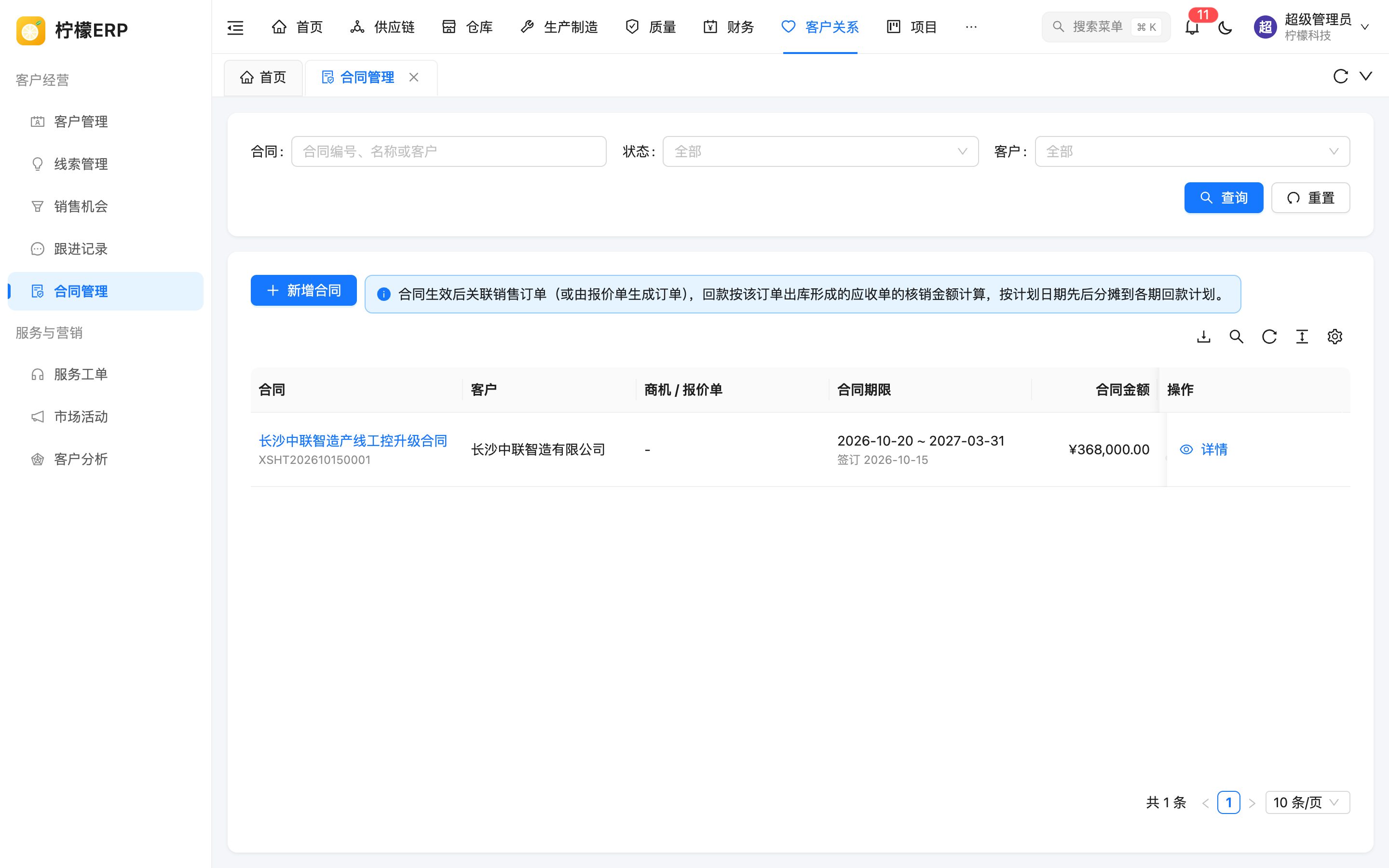
Task: Select page 1 in pagination
Action: click(x=1228, y=802)
